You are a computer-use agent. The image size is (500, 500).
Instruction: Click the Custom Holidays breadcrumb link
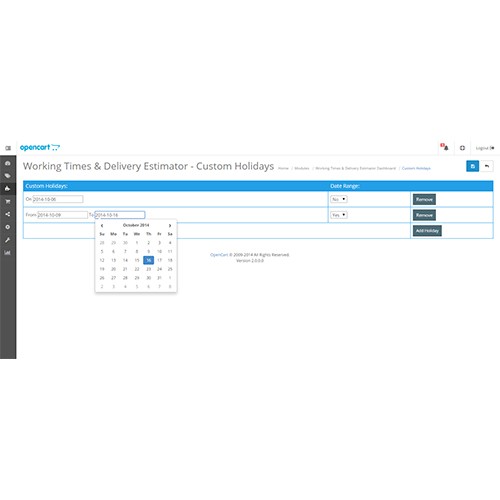[x=416, y=168]
